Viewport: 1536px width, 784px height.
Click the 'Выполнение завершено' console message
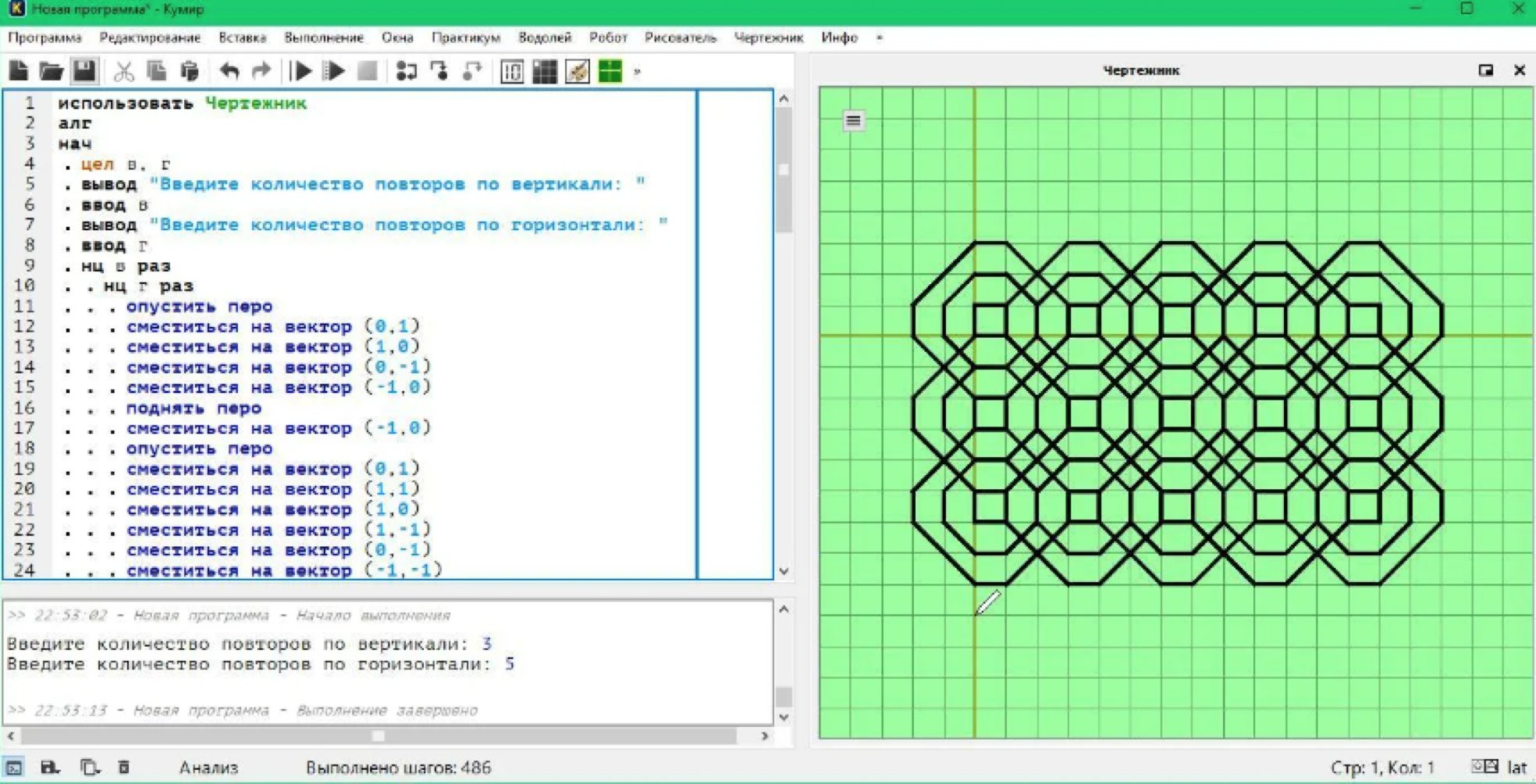(x=386, y=711)
